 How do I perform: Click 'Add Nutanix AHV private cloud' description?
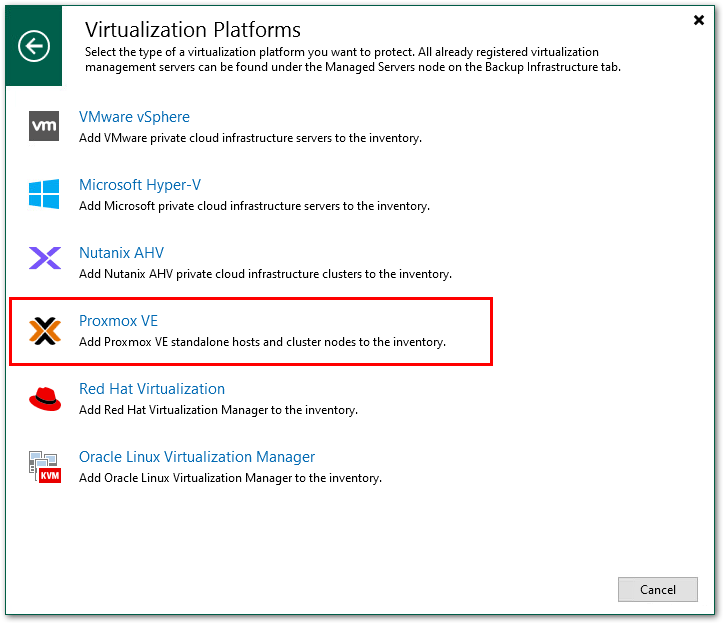pos(265,274)
